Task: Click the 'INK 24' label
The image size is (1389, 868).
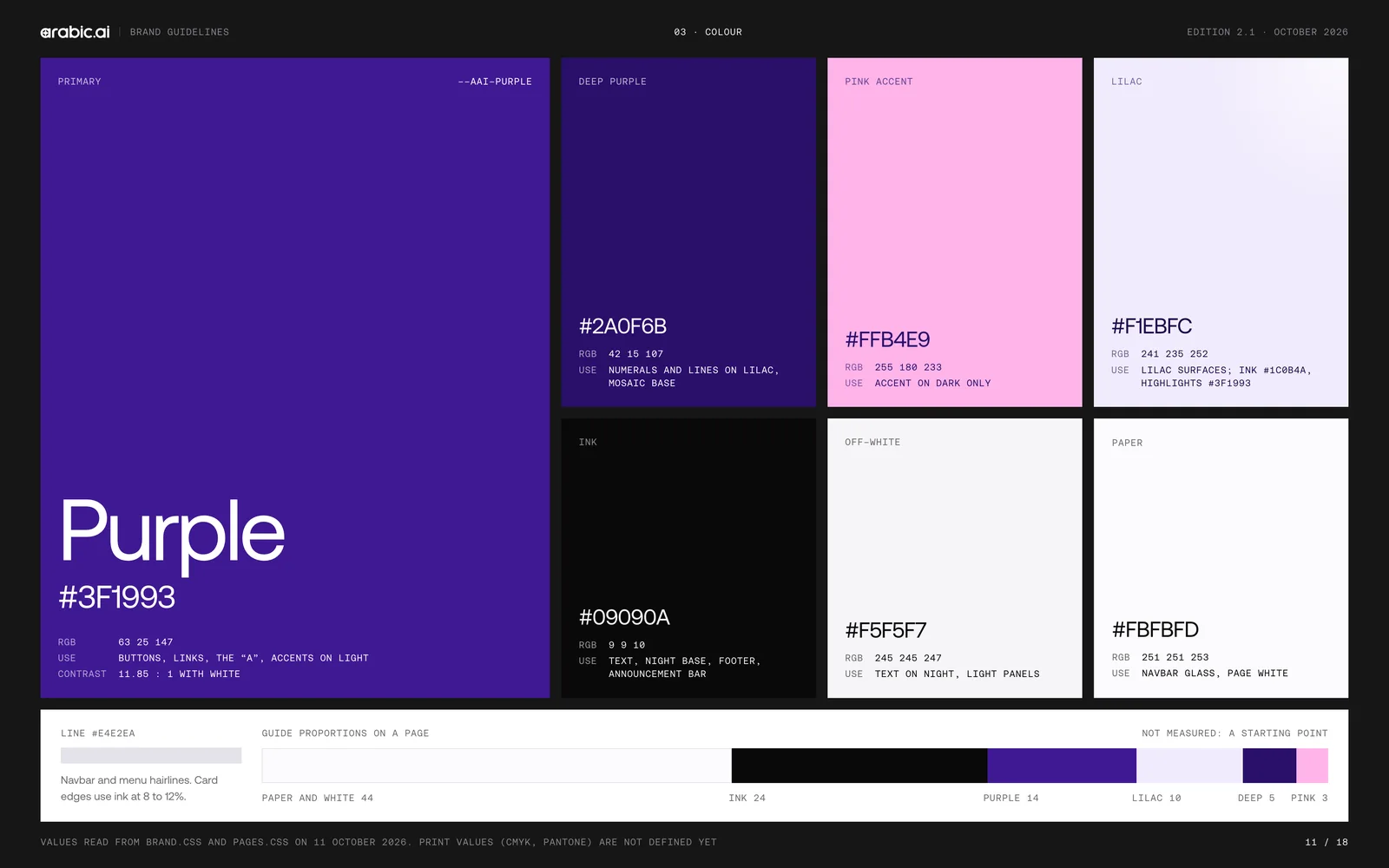Action: pos(747,799)
